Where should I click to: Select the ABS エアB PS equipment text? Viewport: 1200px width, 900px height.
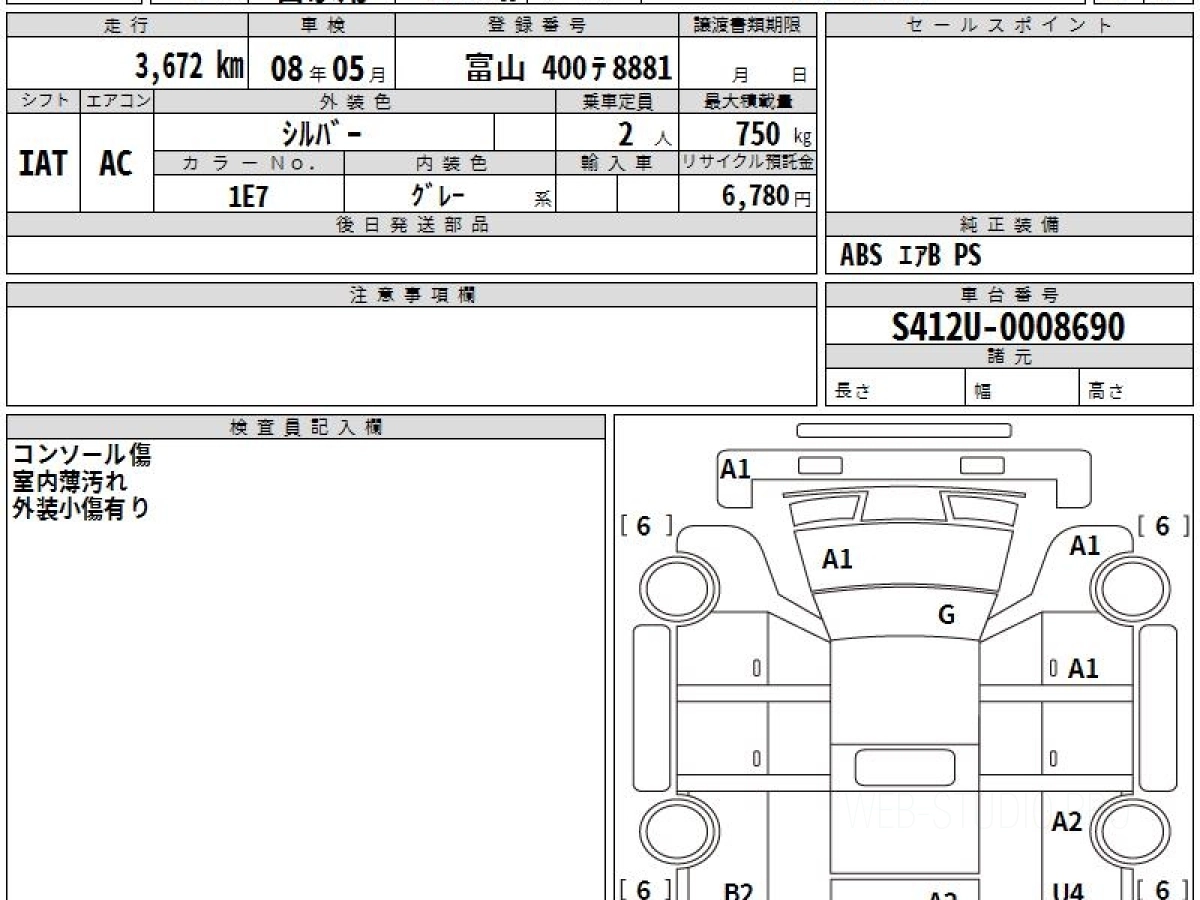(x=911, y=256)
